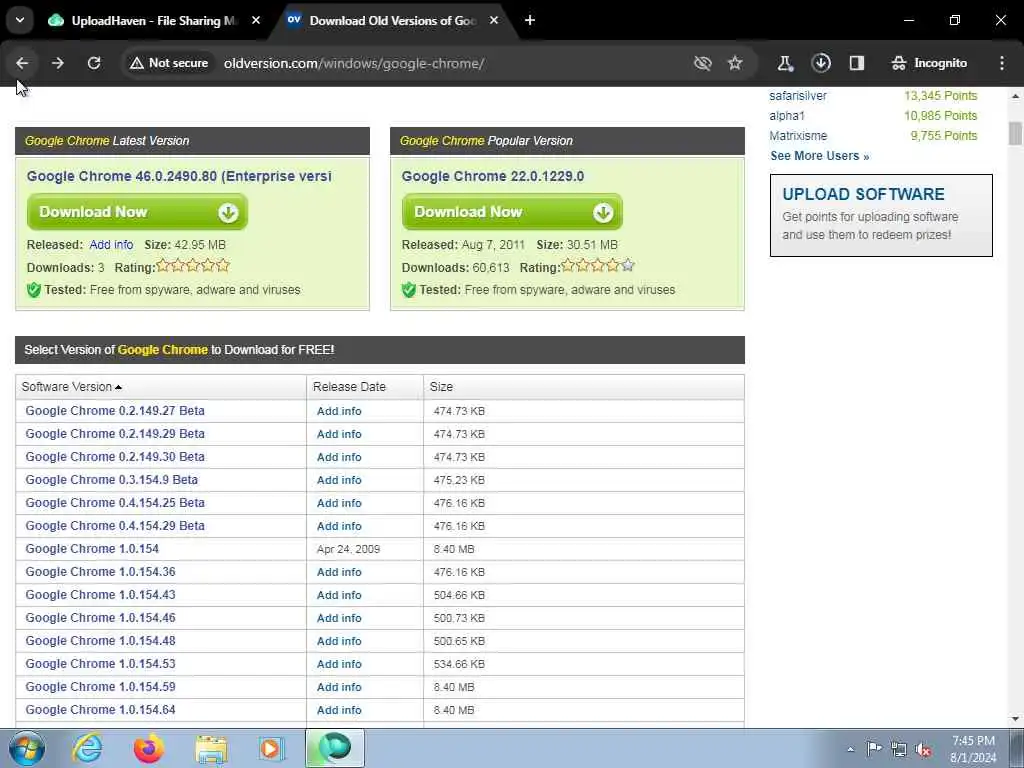This screenshot has height=768, width=1024.
Task: Open Google Chrome 1.0.154.59
Action: (x=101, y=687)
